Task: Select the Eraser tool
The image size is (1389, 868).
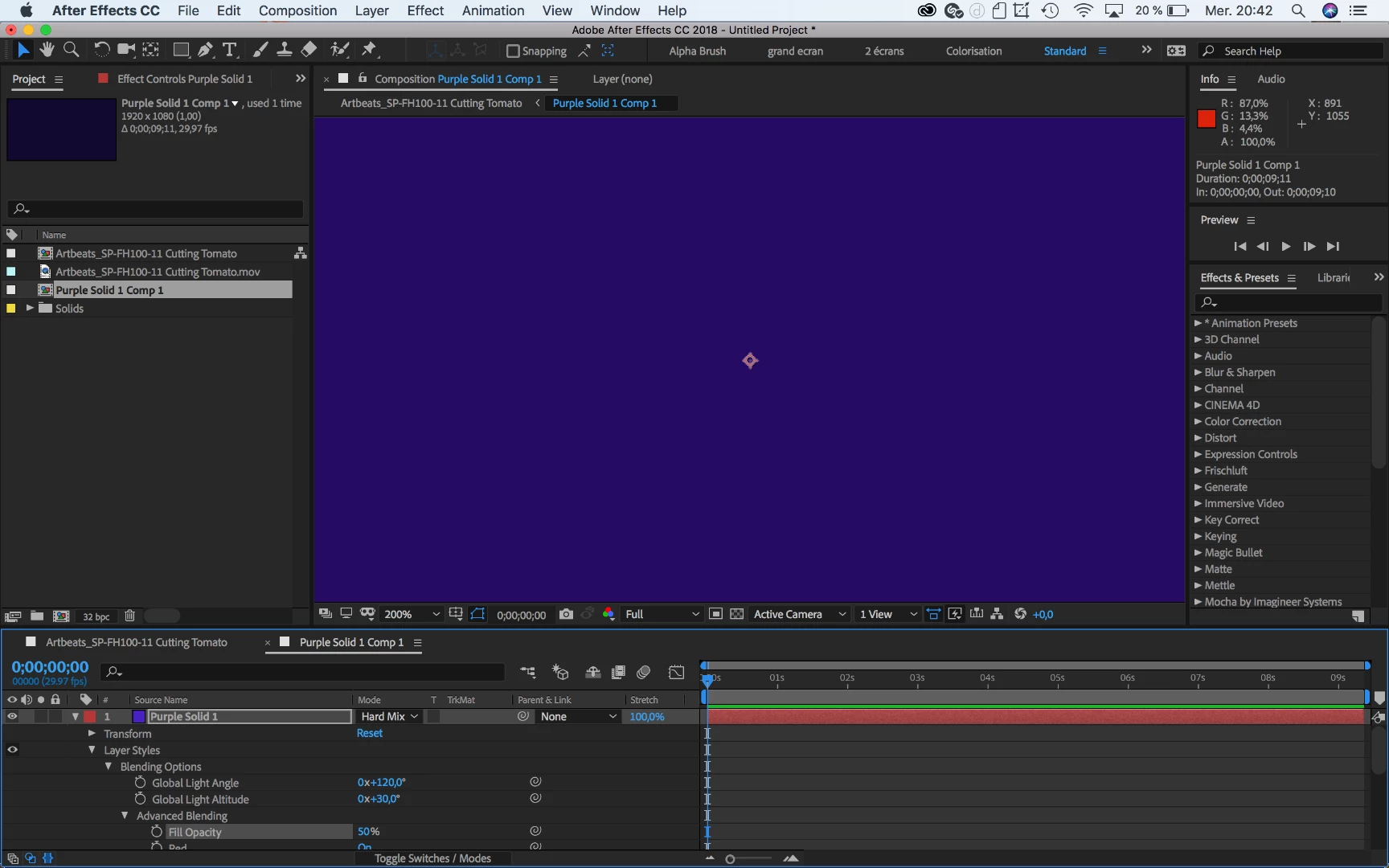Action: tap(309, 50)
